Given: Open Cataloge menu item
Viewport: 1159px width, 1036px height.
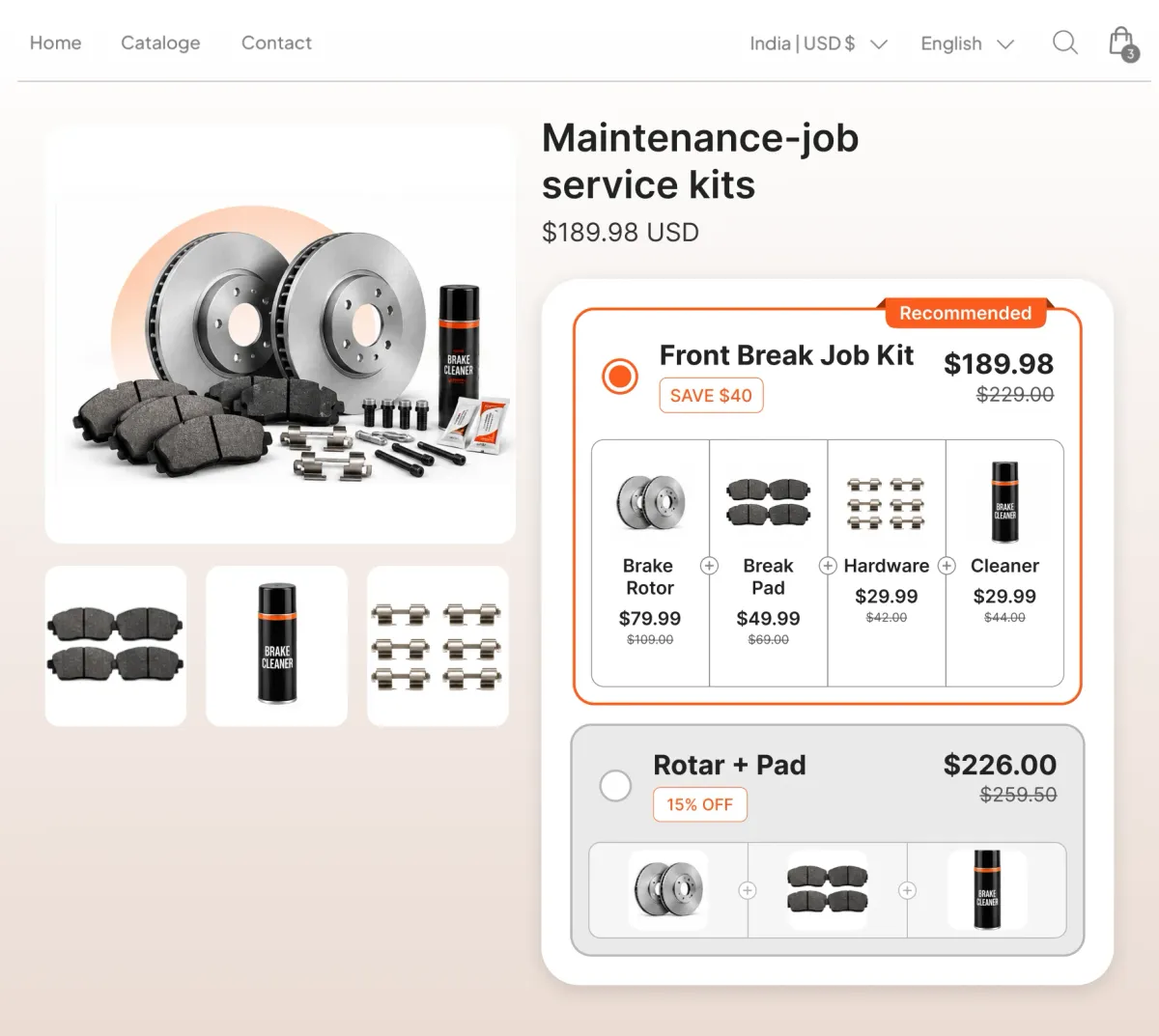Looking at the screenshot, I should 160,42.
